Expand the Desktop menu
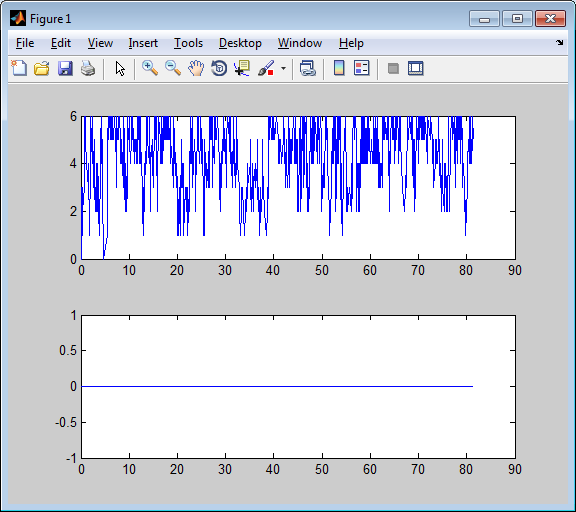Image resolution: width=576 pixels, height=512 pixels. pos(240,43)
